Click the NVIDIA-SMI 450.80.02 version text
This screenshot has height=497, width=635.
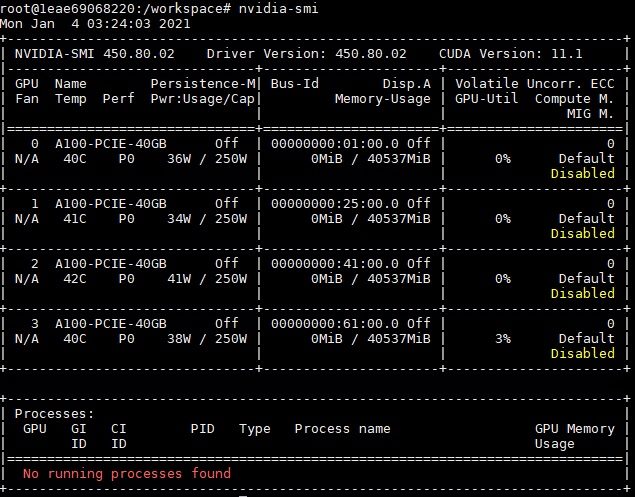(95, 53)
